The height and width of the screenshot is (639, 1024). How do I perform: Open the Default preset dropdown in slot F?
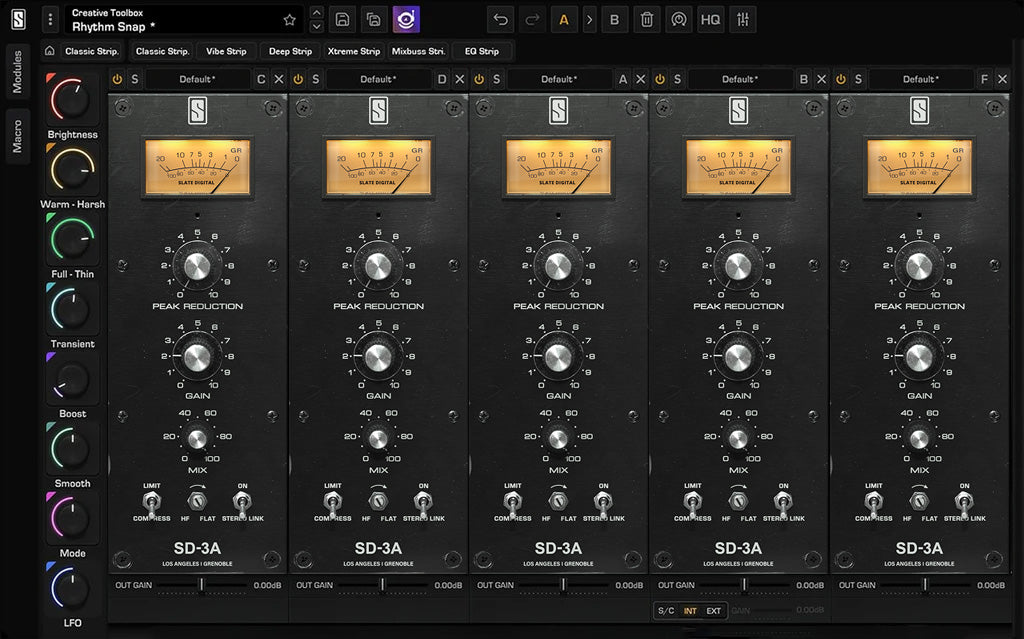(x=921, y=79)
